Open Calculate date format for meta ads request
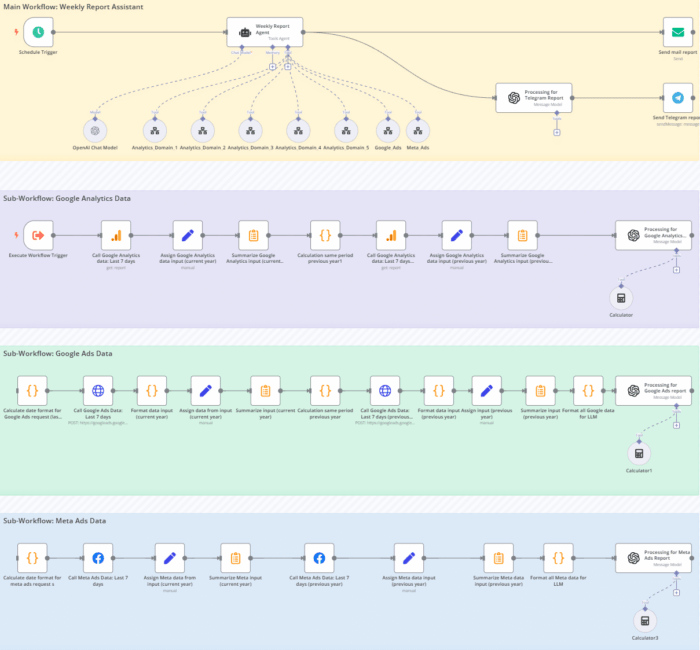Viewport: 700px width, 650px height. pos(32,558)
